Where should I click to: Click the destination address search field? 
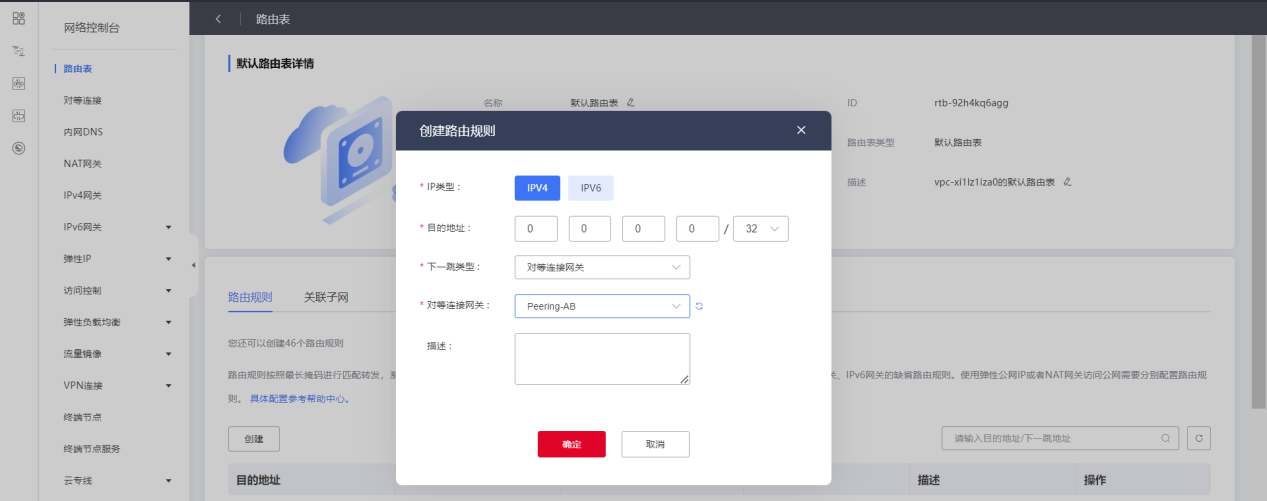[1061, 438]
